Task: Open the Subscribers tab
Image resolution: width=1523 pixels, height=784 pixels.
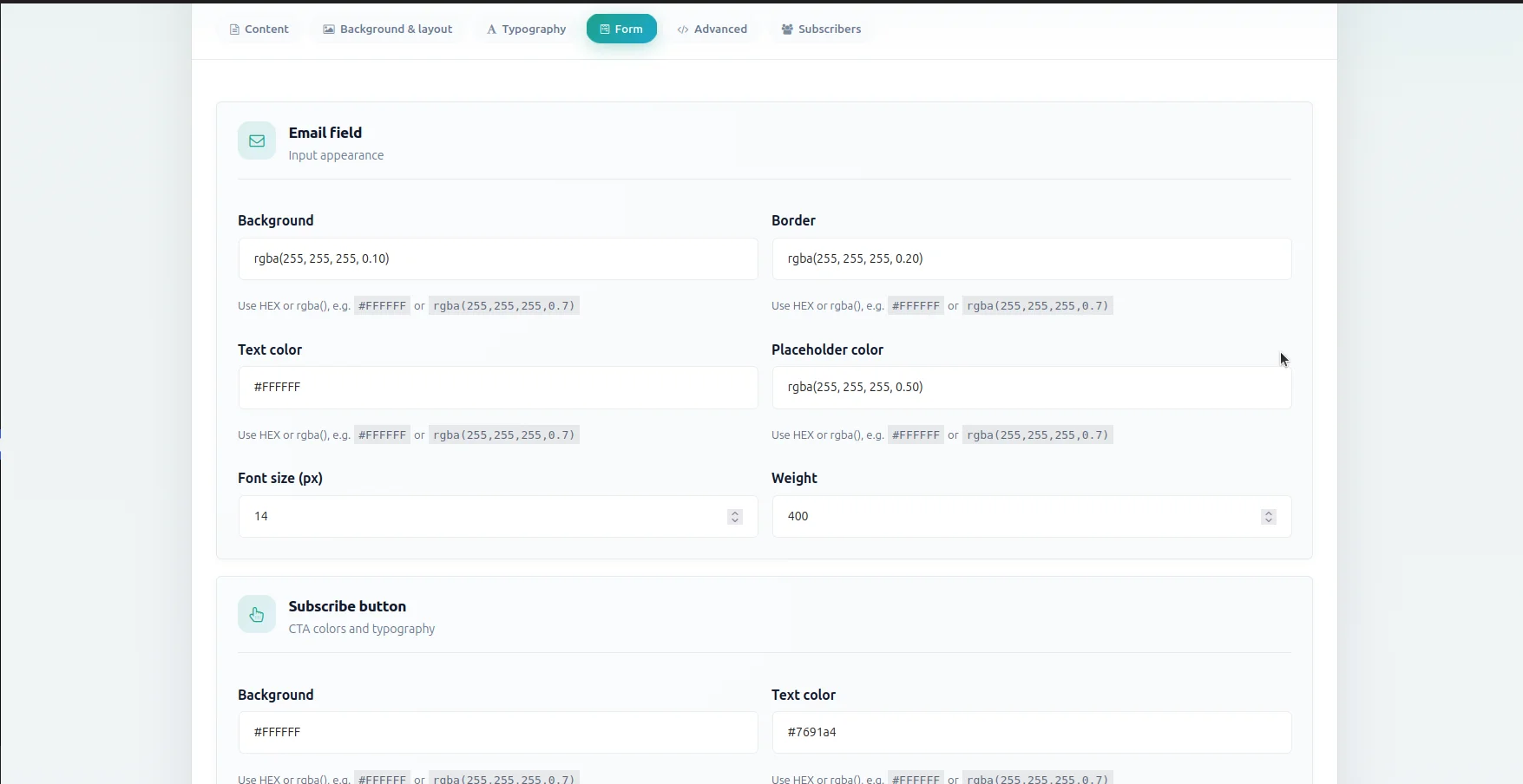Action: coord(821,29)
